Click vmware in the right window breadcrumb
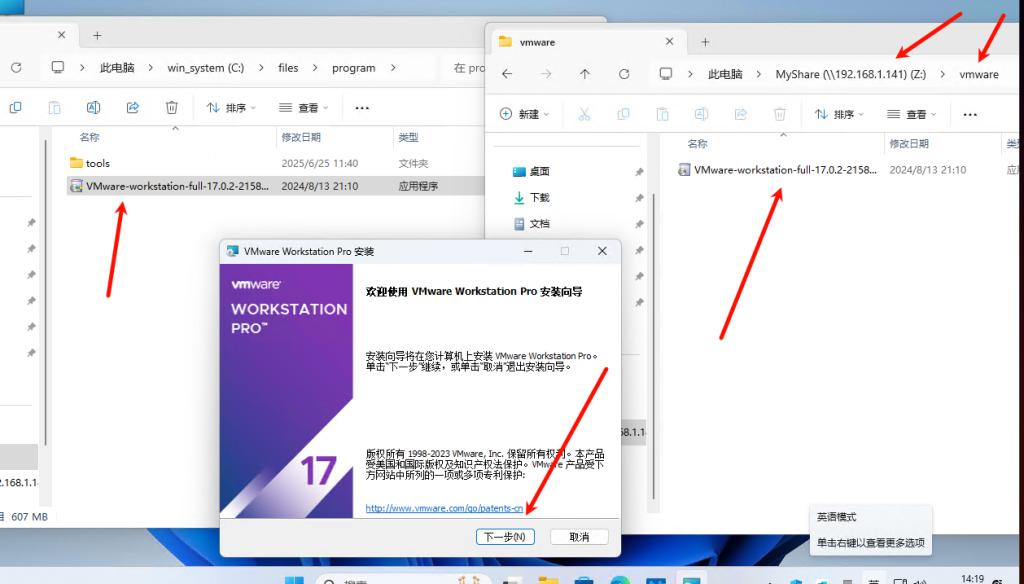Image resolution: width=1024 pixels, height=584 pixels. pyautogui.click(x=979, y=74)
